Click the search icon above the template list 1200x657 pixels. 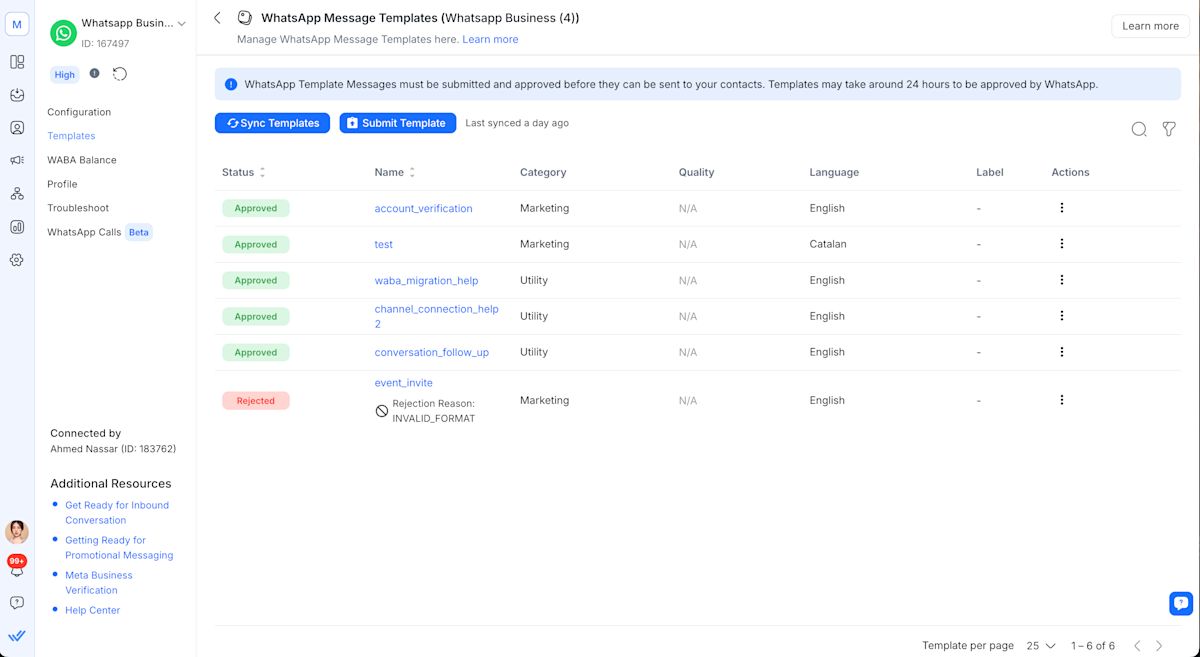point(1139,129)
